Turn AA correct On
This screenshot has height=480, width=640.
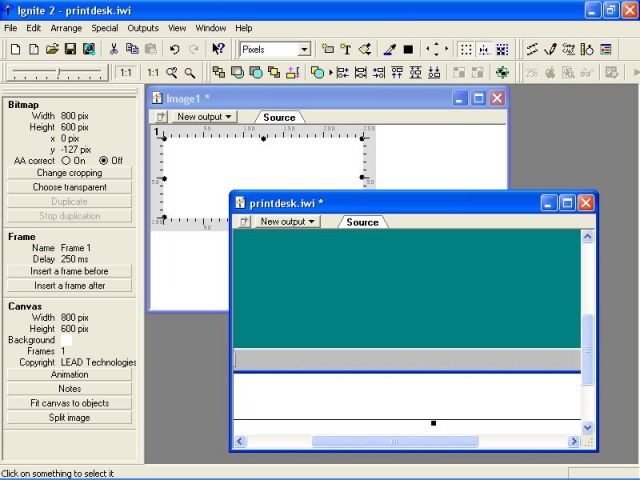(x=67, y=160)
